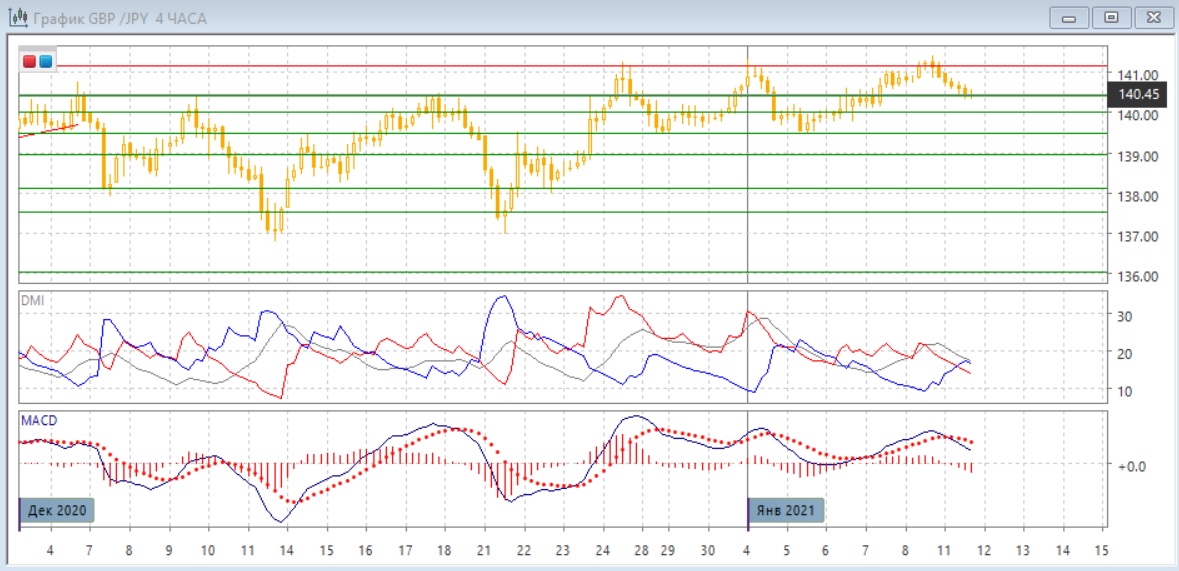The width and height of the screenshot is (1179, 571).
Task: Click the 138.00 price axis label
Action: click(x=1138, y=197)
